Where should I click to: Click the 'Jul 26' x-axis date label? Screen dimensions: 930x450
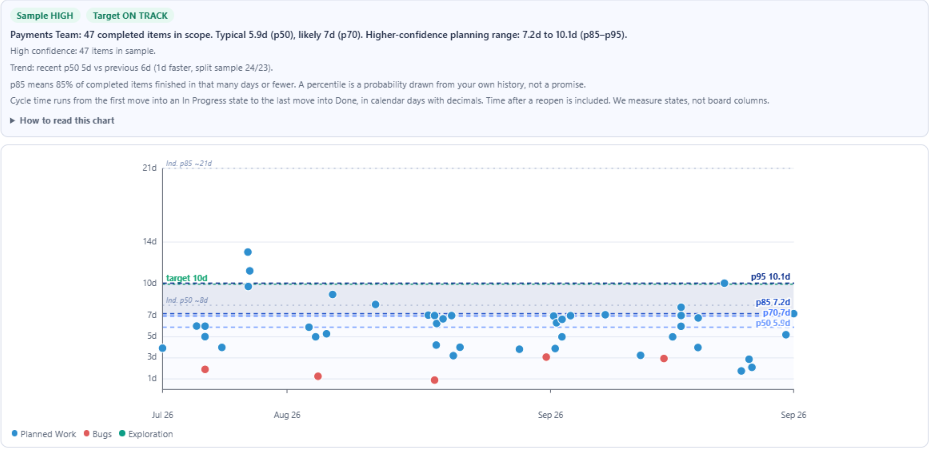click(x=163, y=415)
